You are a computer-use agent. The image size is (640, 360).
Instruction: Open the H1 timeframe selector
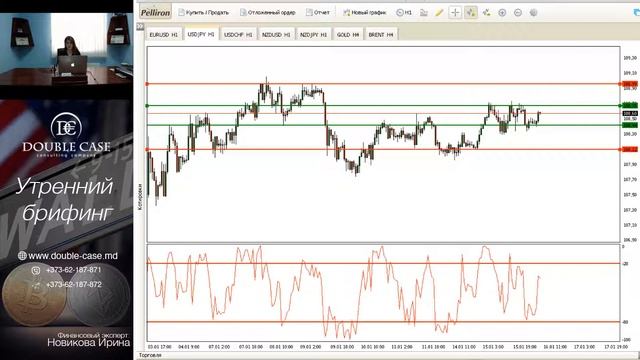(404, 13)
